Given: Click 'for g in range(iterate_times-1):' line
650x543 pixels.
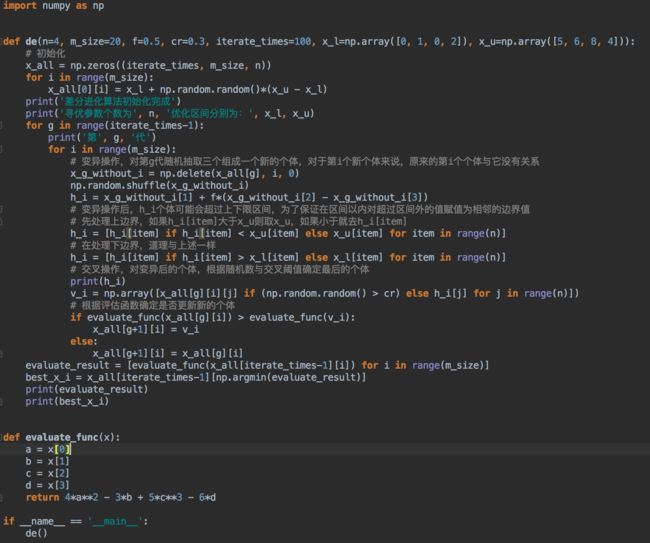Looking at the screenshot, I should [115, 126].
